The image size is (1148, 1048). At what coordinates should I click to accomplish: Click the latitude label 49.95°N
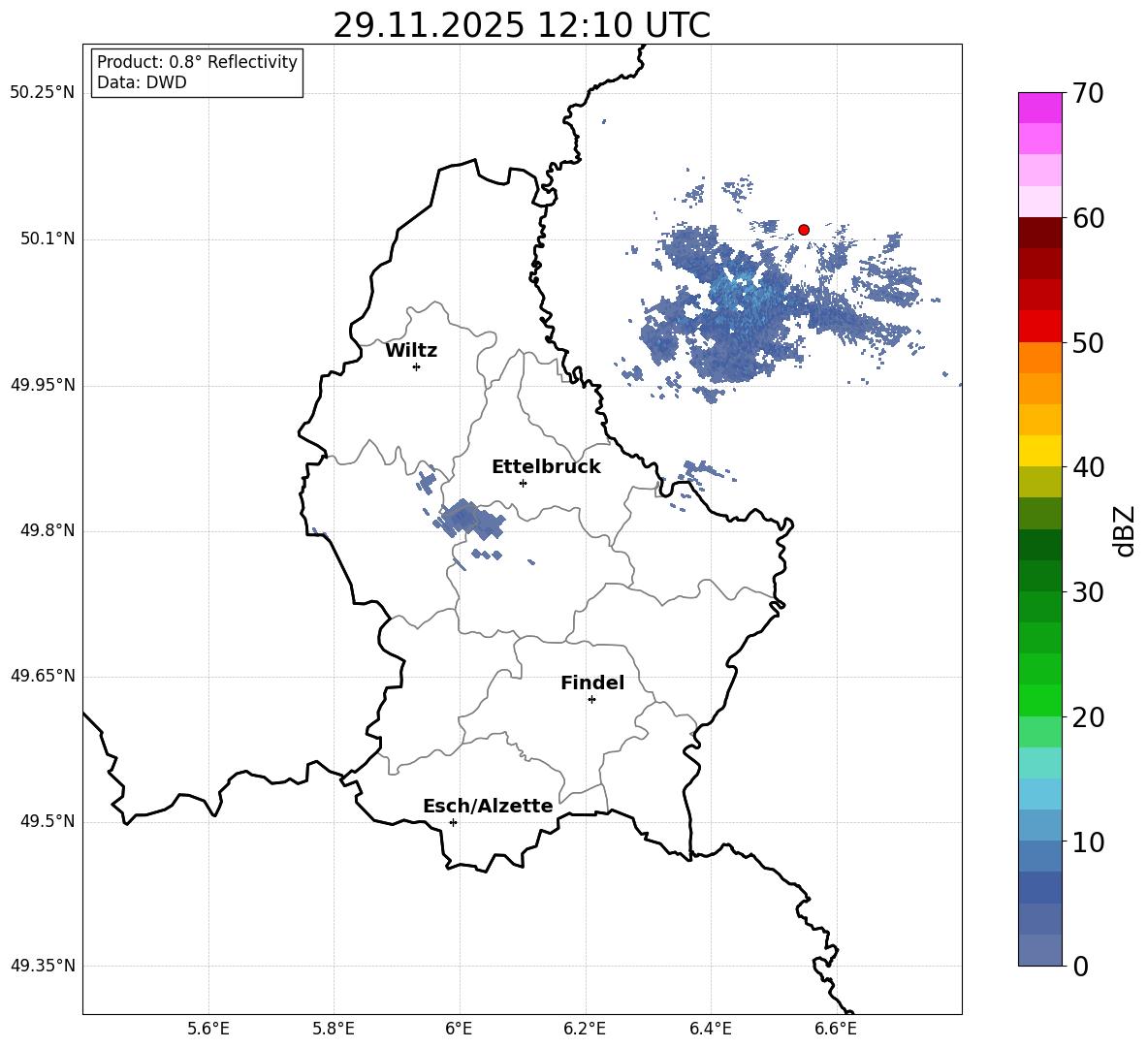(x=43, y=385)
